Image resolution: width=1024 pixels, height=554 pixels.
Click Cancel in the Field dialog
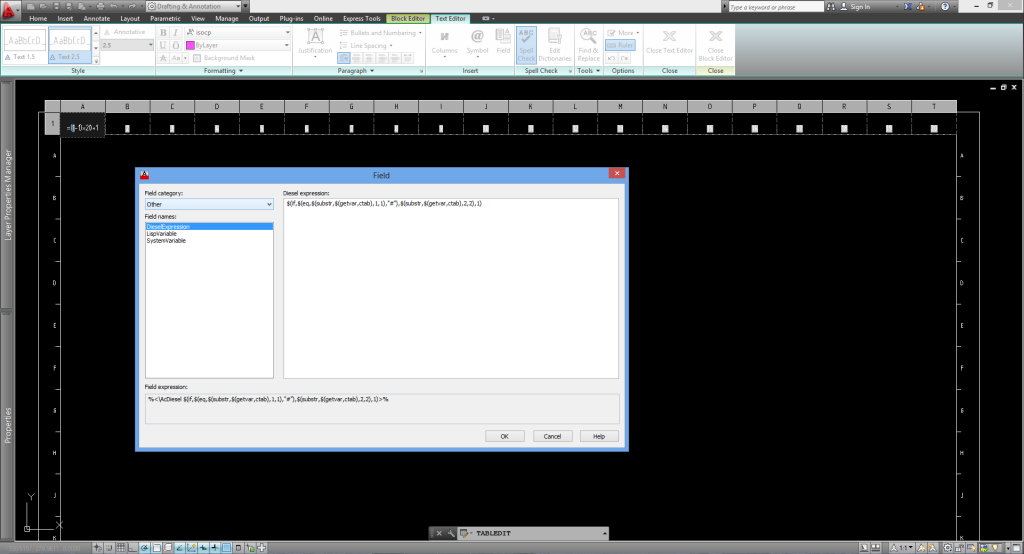552,436
